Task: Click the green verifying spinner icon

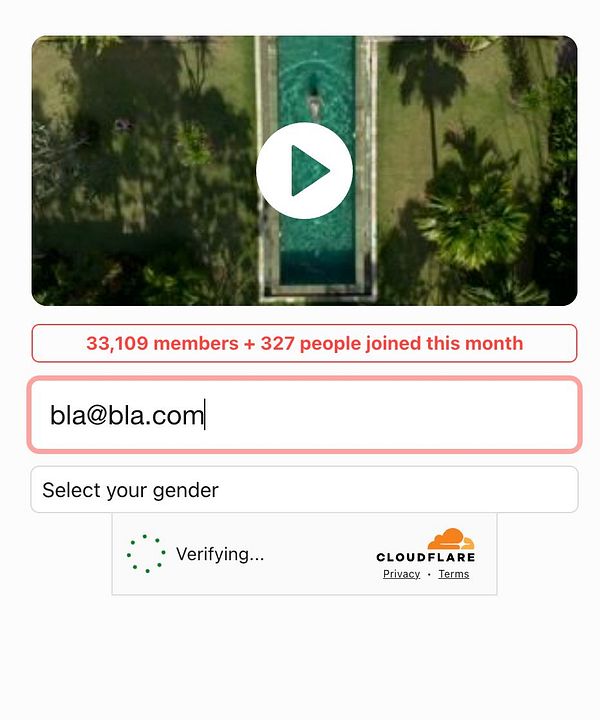Action: click(146, 553)
